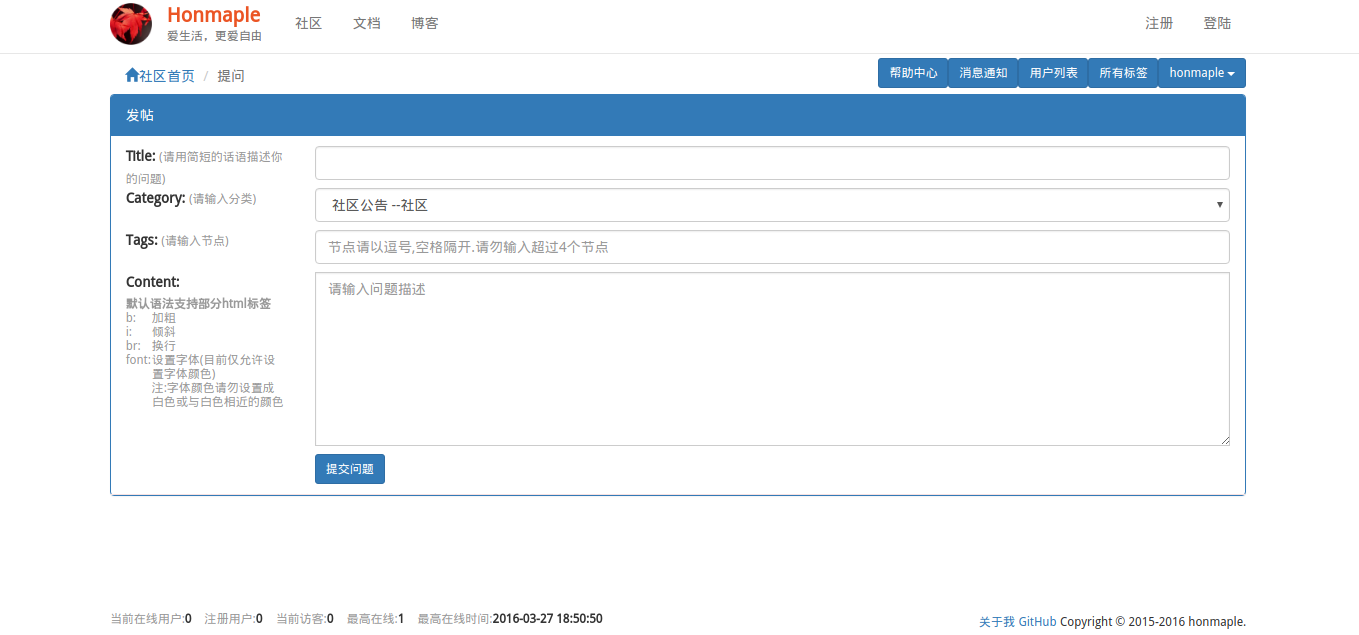1359x635 pixels.
Task: Go to 社区首页 breadcrumb
Action: pyautogui.click(x=167, y=76)
